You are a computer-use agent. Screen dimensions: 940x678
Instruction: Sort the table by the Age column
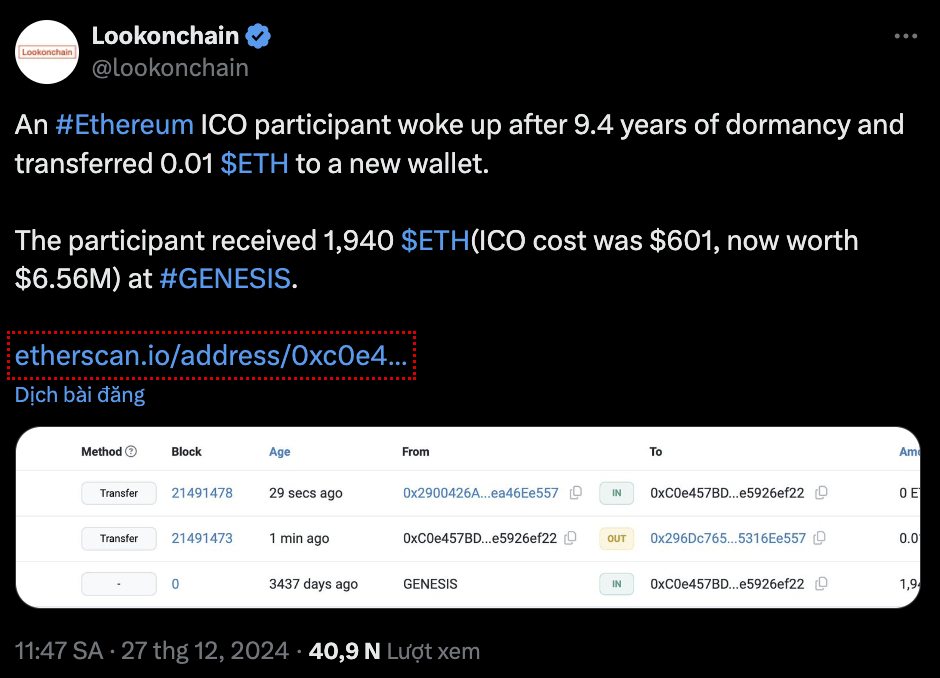point(279,452)
